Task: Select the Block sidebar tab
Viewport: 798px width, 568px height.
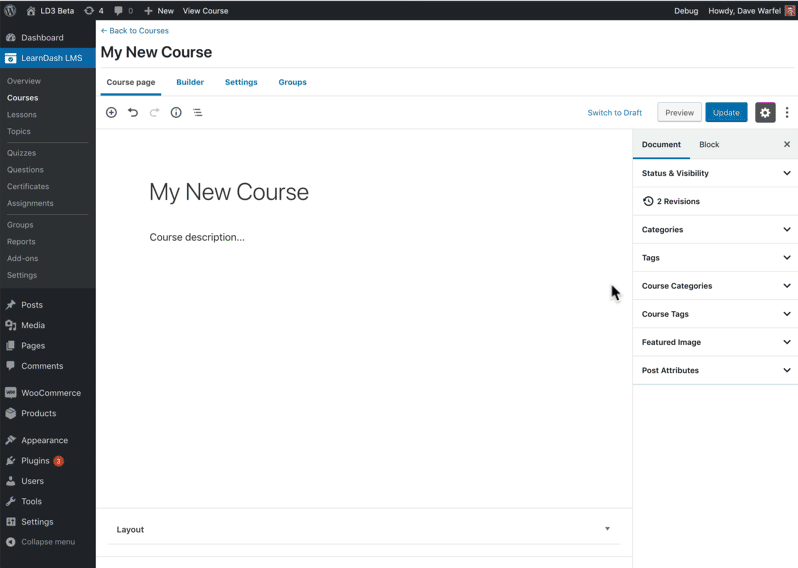Action: tap(709, 145)
